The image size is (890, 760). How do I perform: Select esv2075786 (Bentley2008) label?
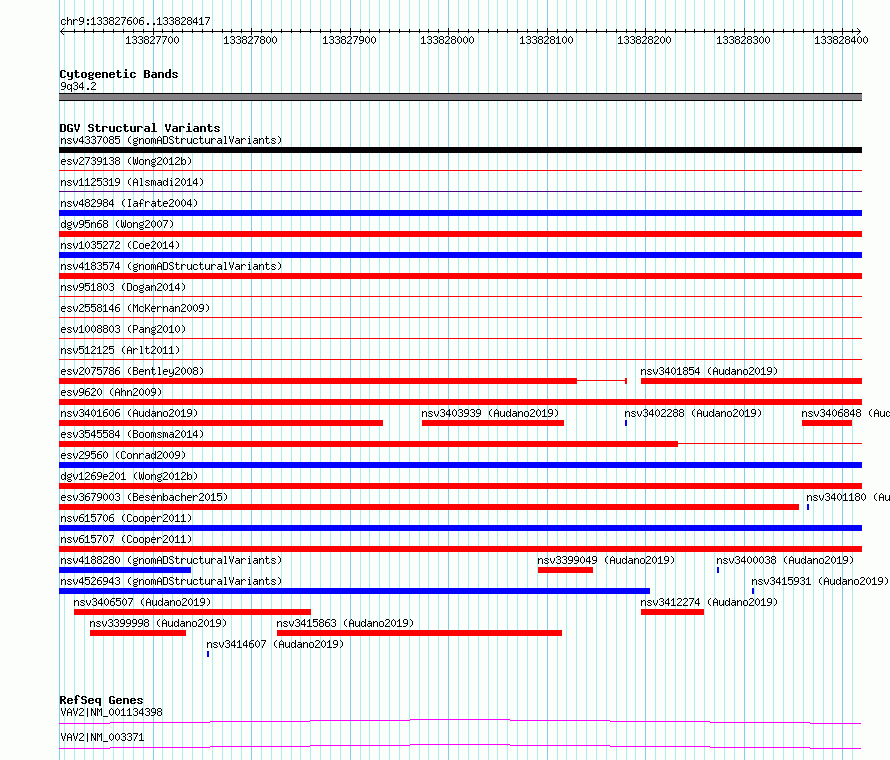[132, 371]
